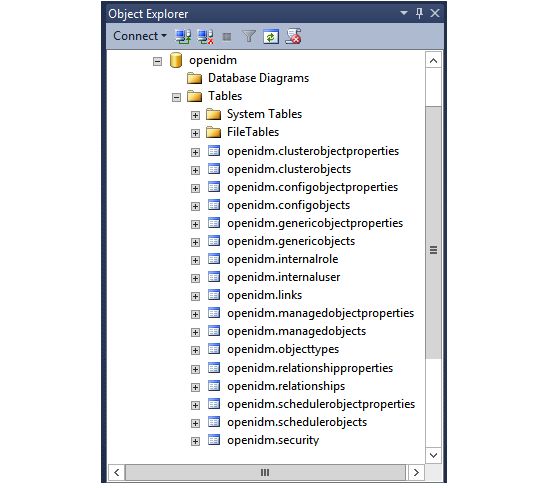The image size is (557, 488).
Task: Expand the FileTables folder
Action: coord(195,133)
